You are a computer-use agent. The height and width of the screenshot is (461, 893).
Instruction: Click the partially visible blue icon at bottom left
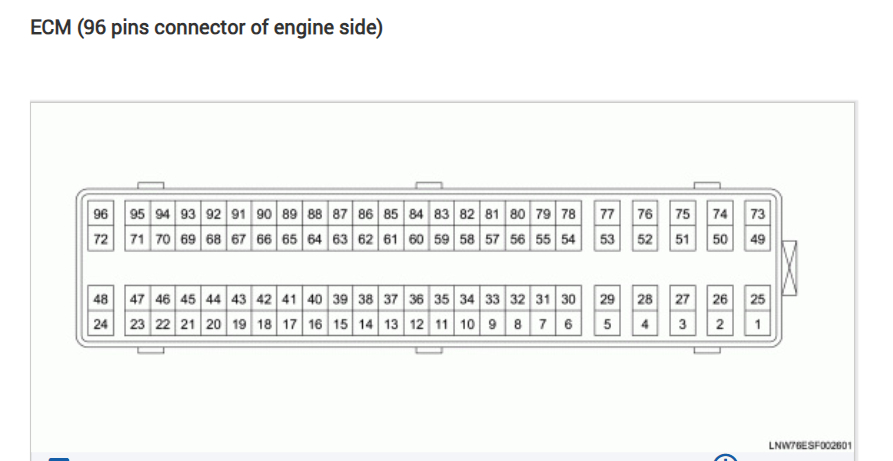pyautogui.click(x=59, y=458)
